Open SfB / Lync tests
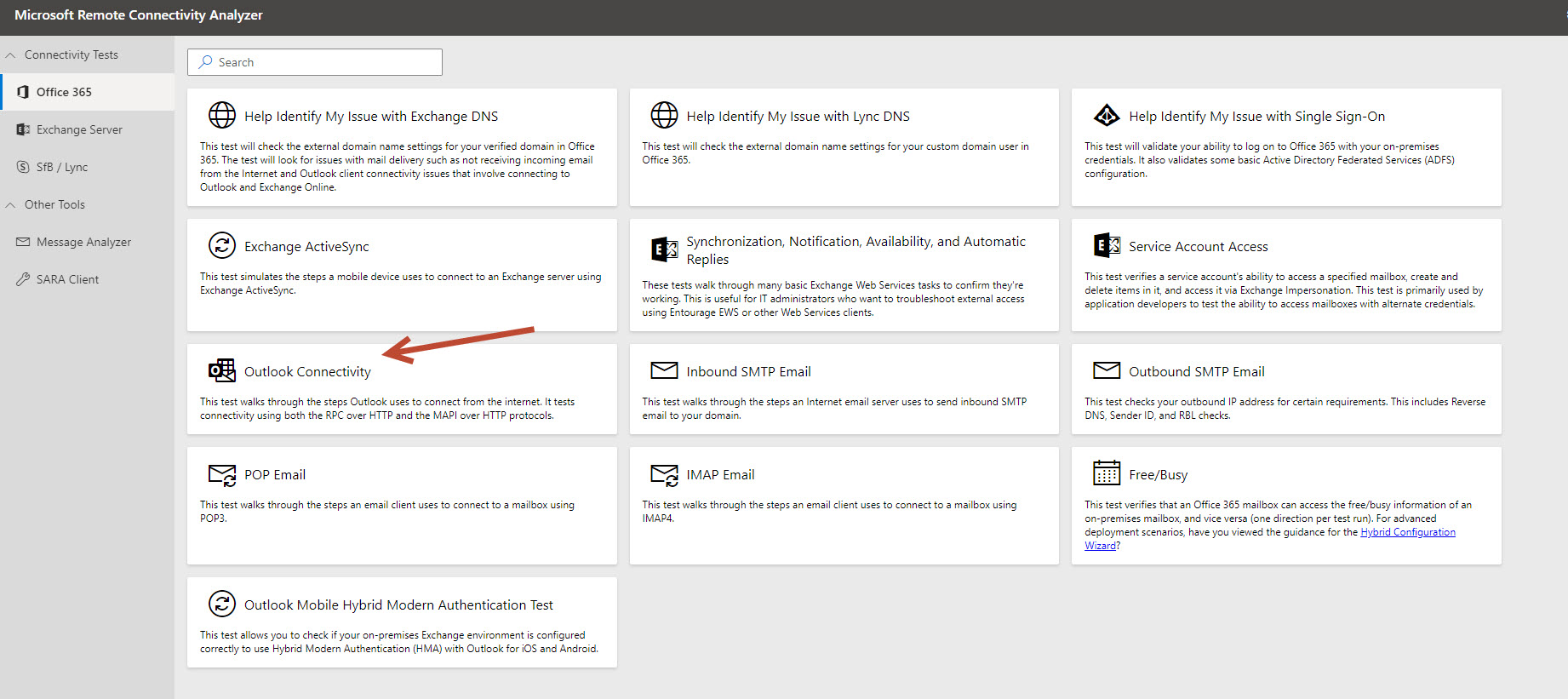 87,167
